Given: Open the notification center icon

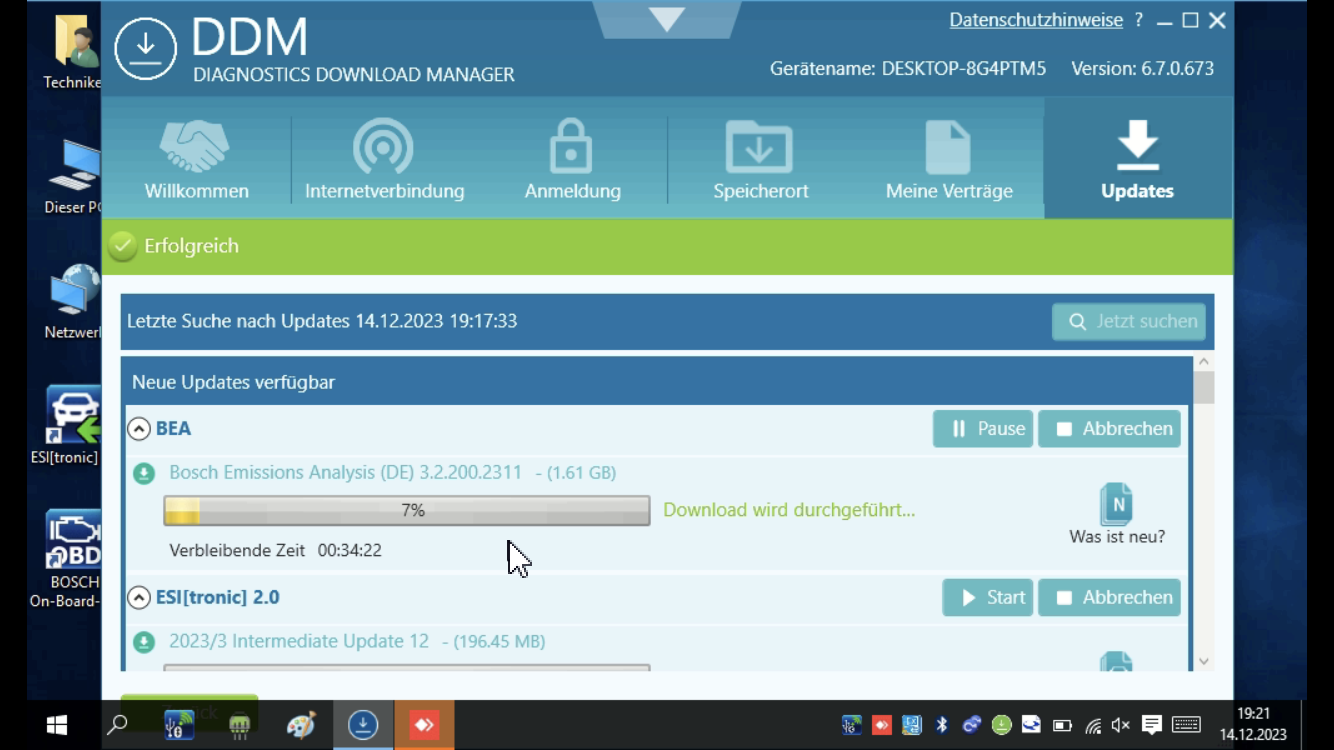Looking at the screenshot, I should (1151, 725).
